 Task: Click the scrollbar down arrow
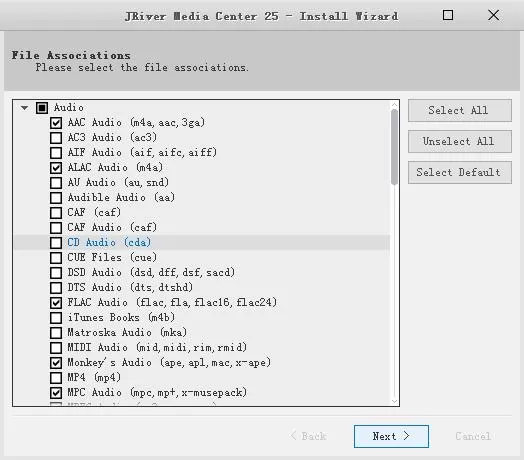pyautogui.click(x=394, y=401)
